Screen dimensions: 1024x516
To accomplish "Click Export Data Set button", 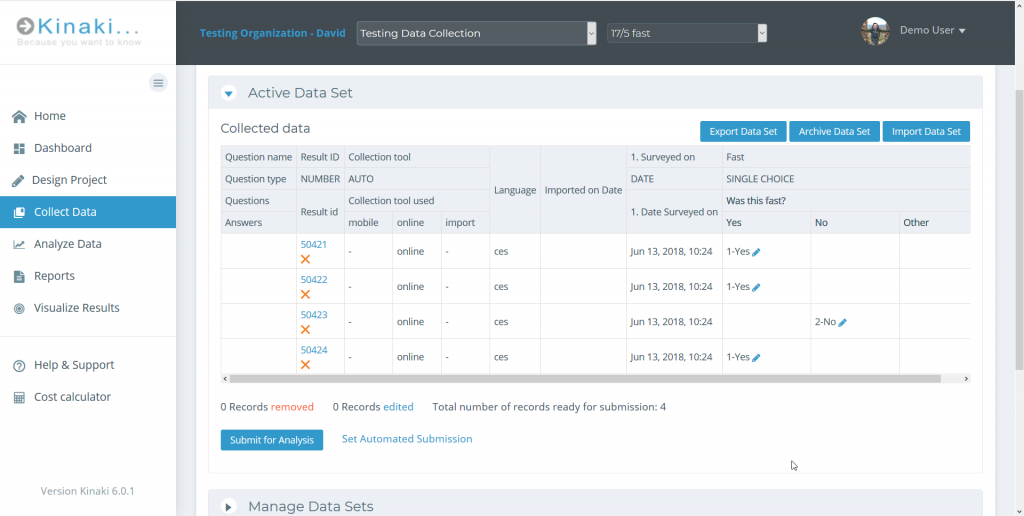I will point(743,131).
